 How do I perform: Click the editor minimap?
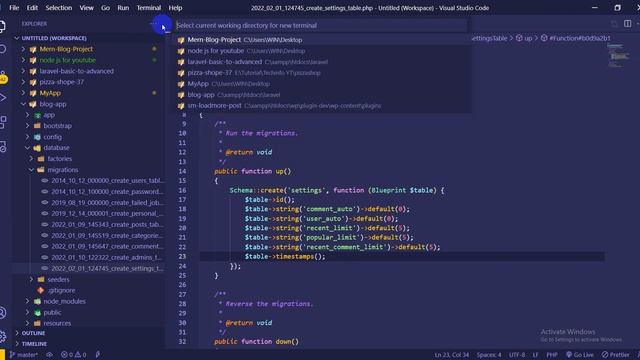[x=619, y=57]
